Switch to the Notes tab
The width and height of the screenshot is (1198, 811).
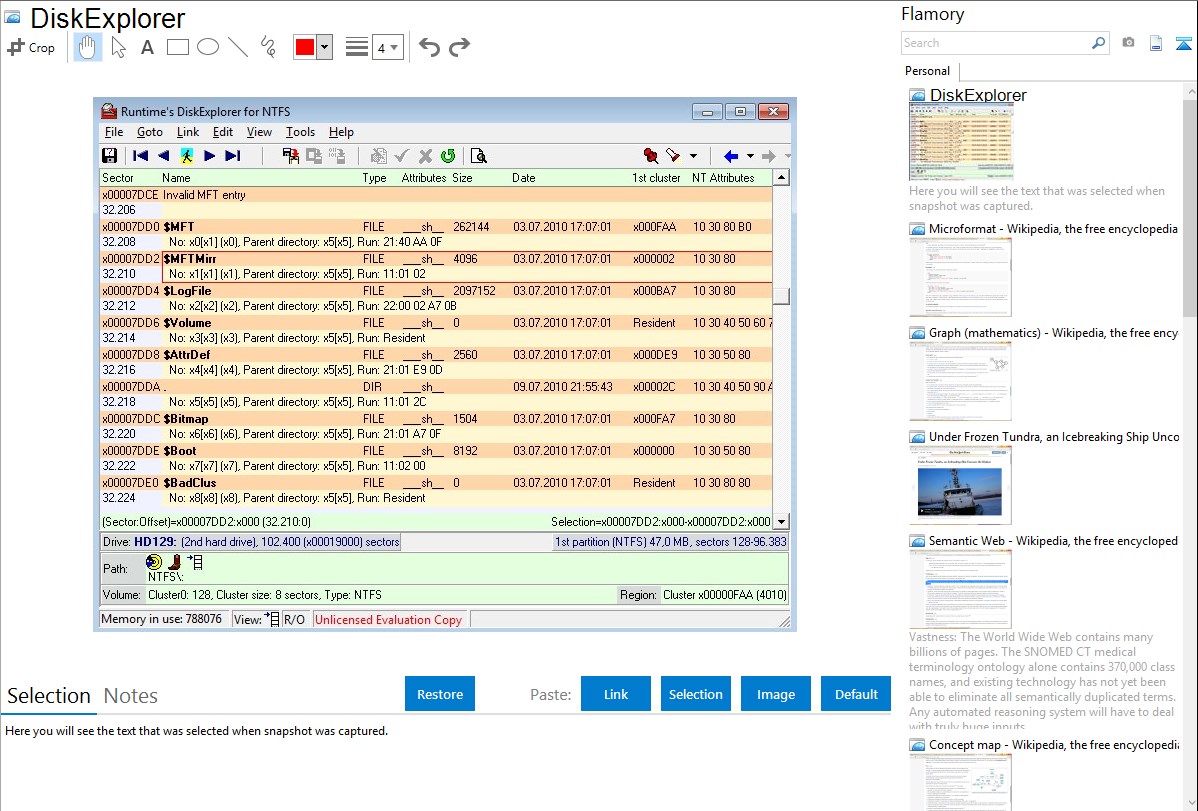pyautogui.click(x=131, y=696)
